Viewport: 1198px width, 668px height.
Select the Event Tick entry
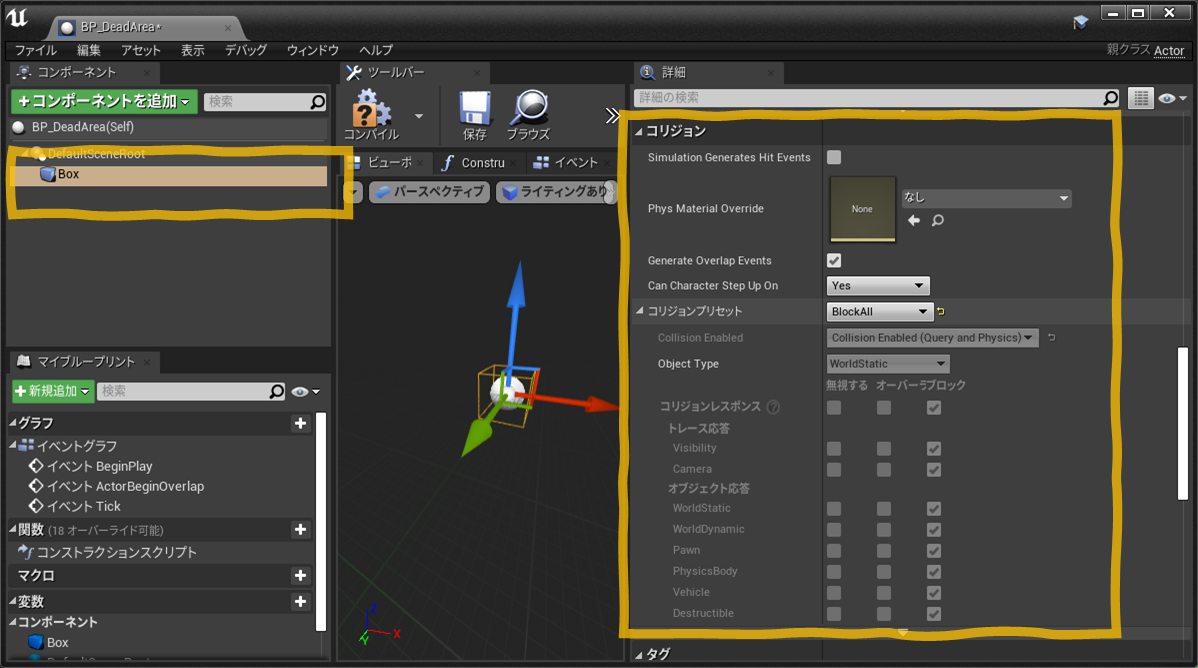pos(75,506)
